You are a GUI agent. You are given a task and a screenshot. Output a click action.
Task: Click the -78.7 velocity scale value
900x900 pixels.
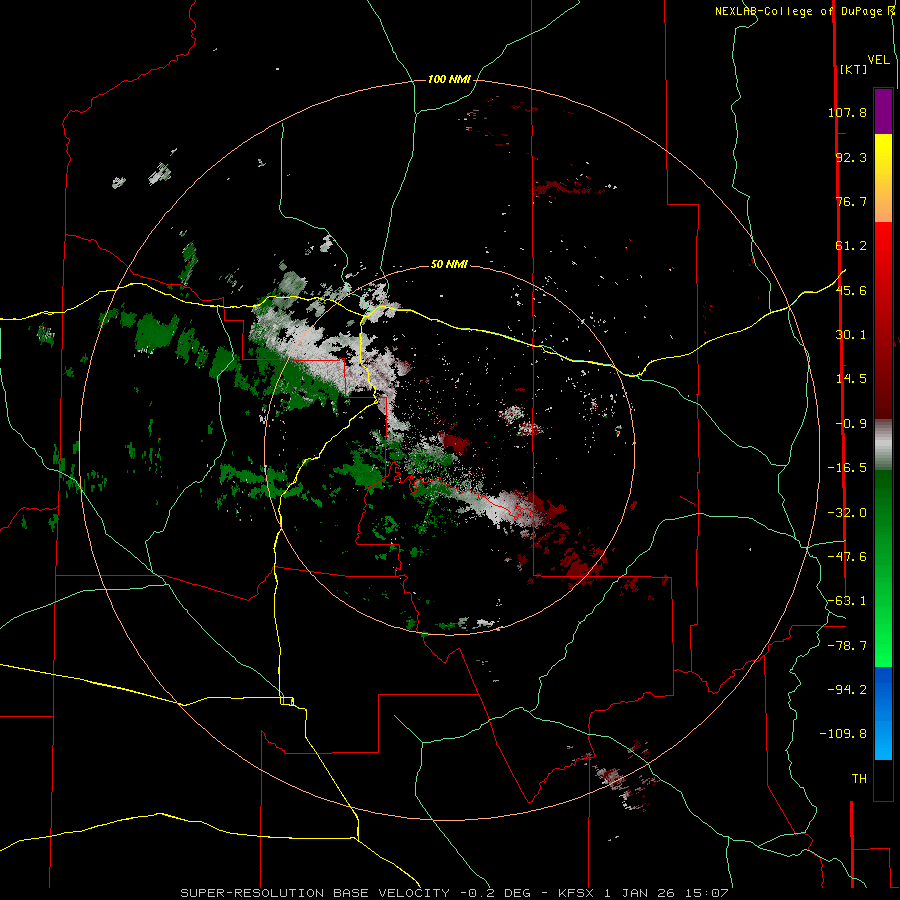pyautogui.click(x=847, y=646)
